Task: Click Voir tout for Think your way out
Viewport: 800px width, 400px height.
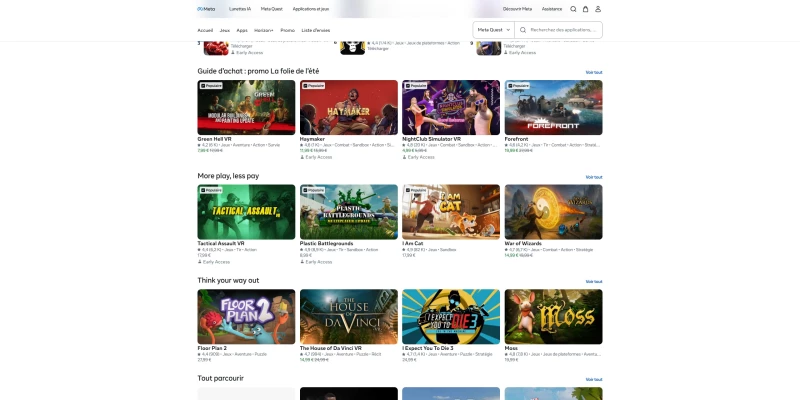Action: point(594,282)
